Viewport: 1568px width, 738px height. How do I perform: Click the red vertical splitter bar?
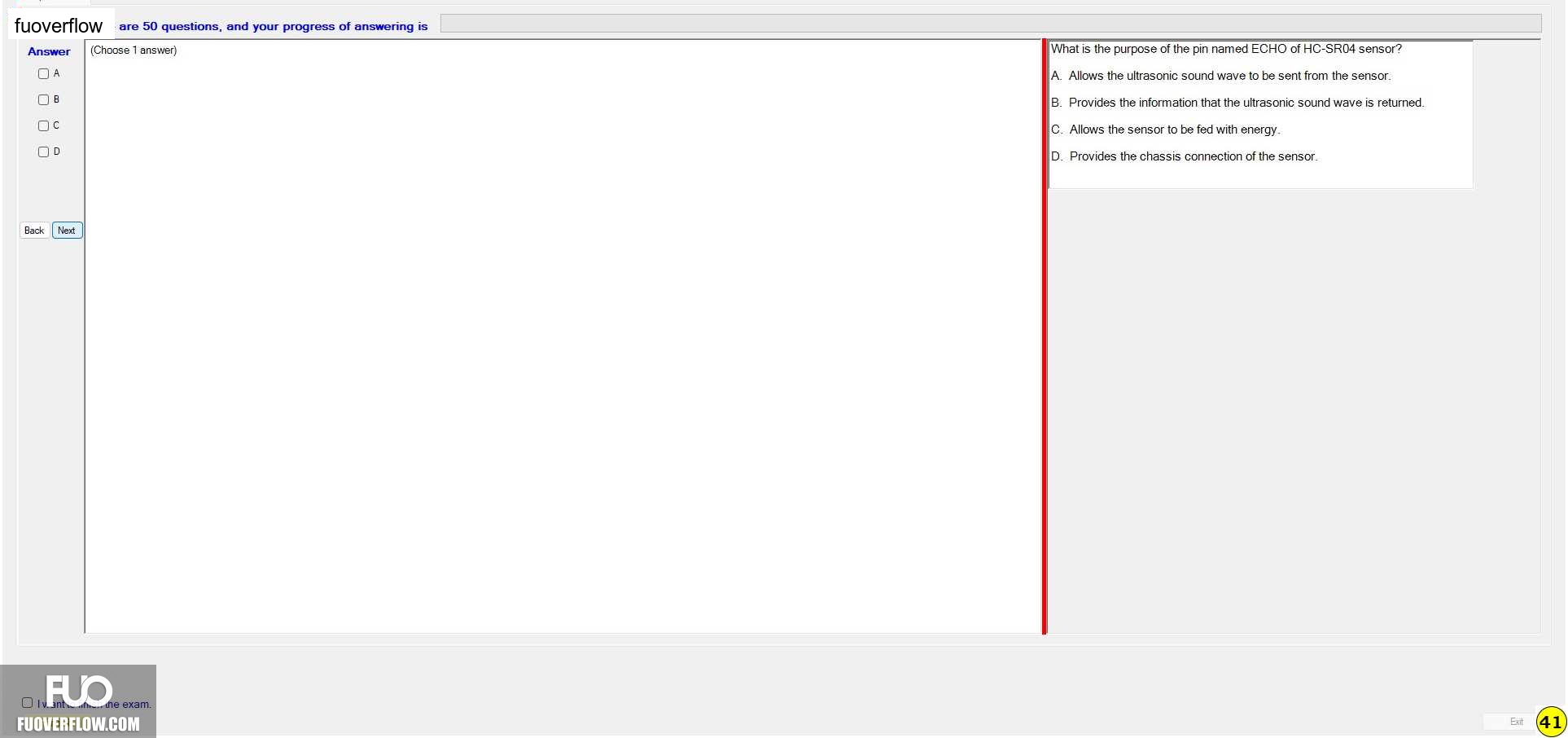[x=1045, y=336]
